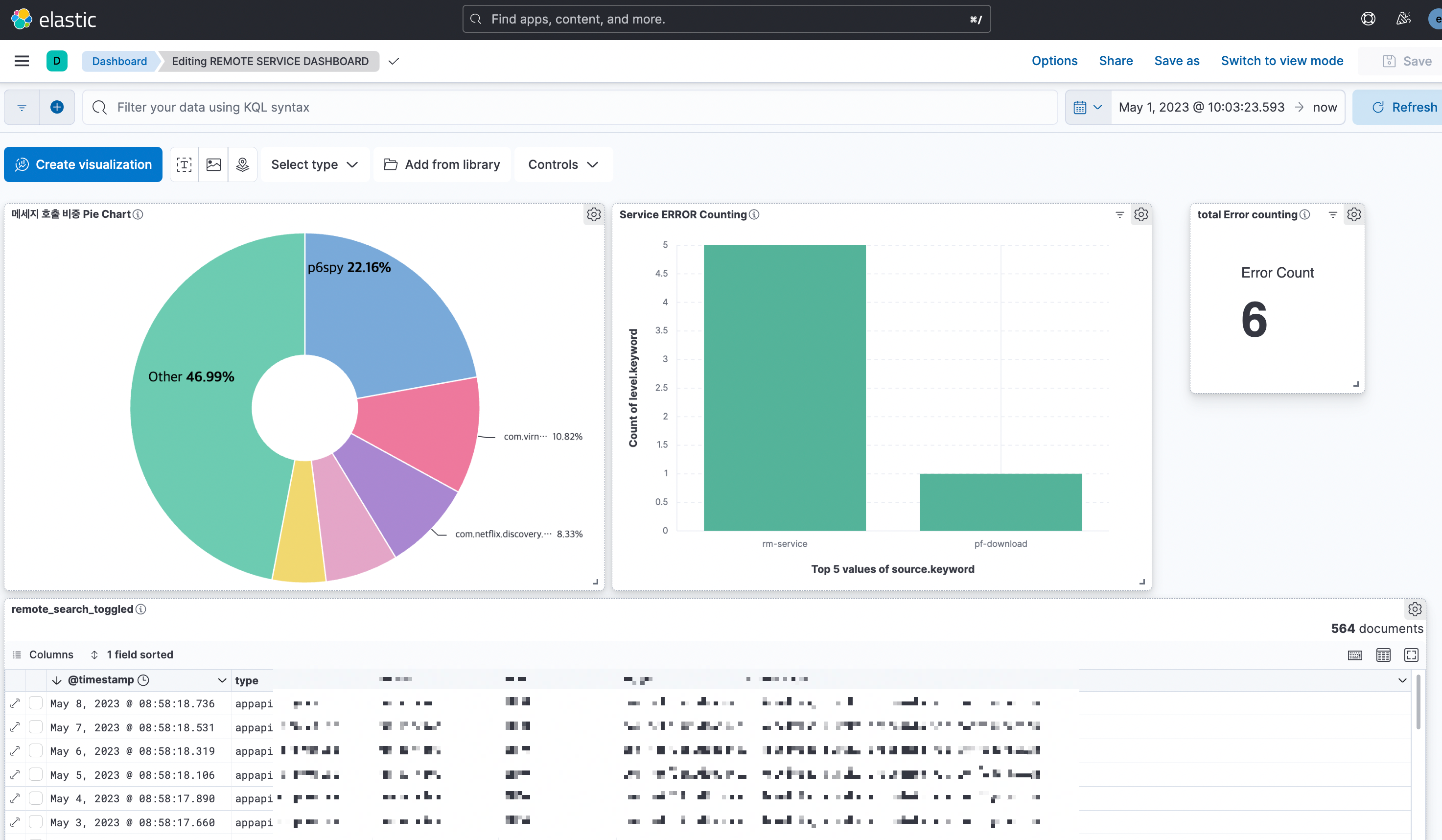Open the Controls dropdown menu

(x=563, y=165)
